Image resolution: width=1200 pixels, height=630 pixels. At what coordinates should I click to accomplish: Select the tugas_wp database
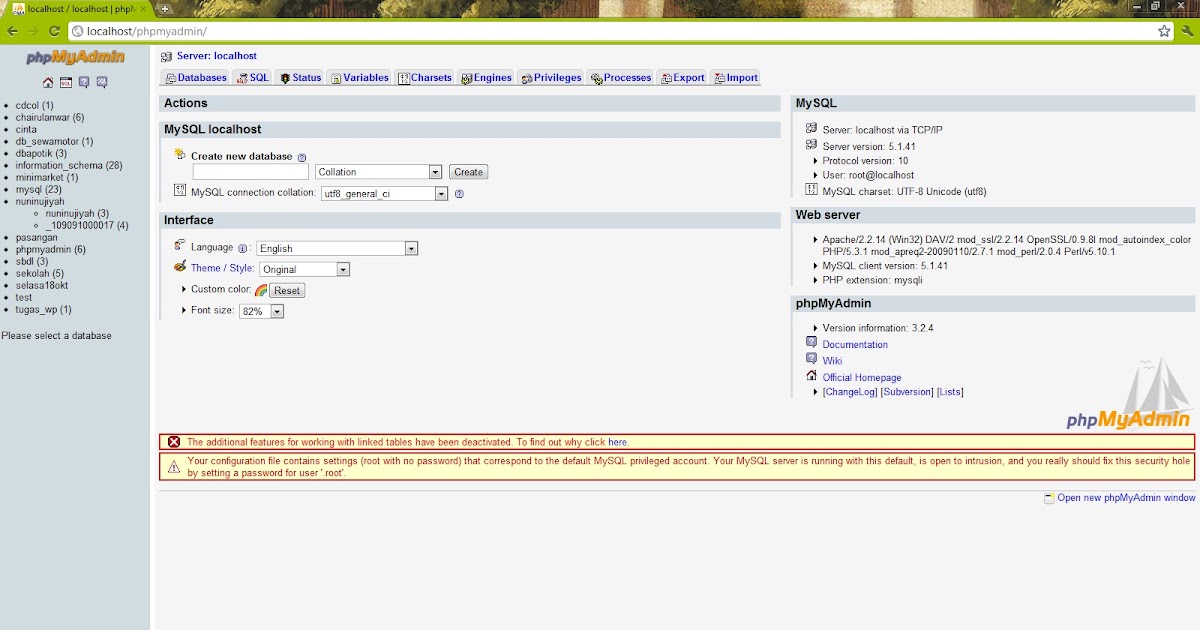[43, 309]
